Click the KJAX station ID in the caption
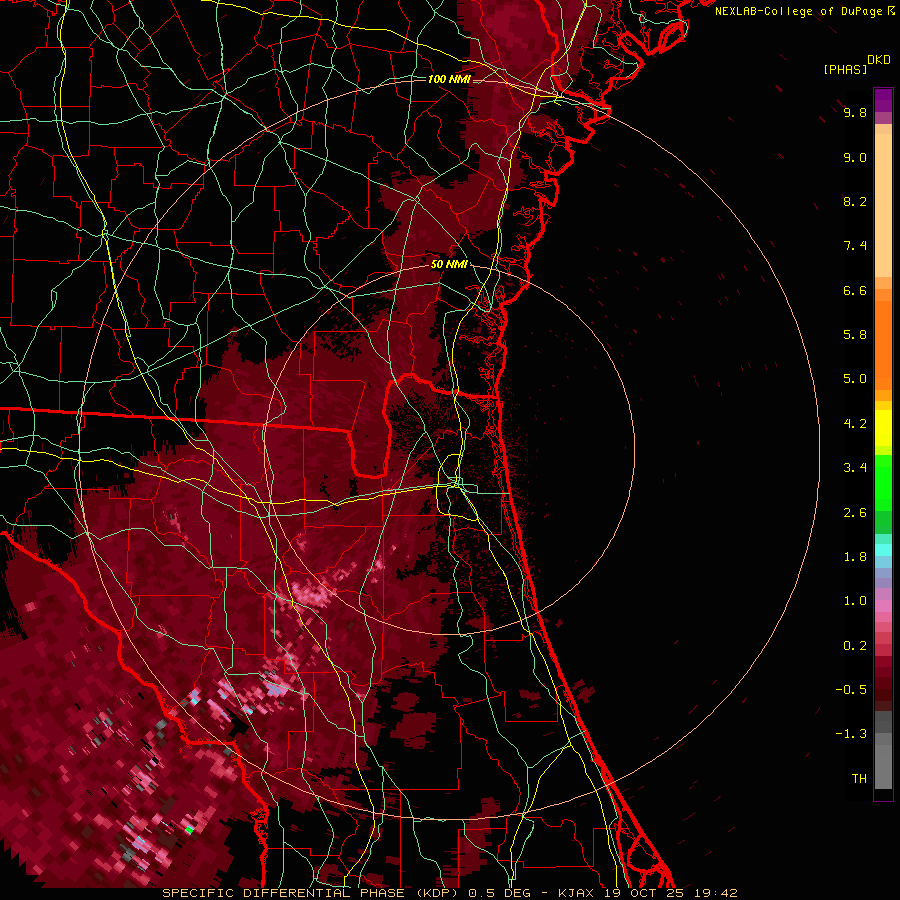900x900 pixels. click(x=576, y=893)
